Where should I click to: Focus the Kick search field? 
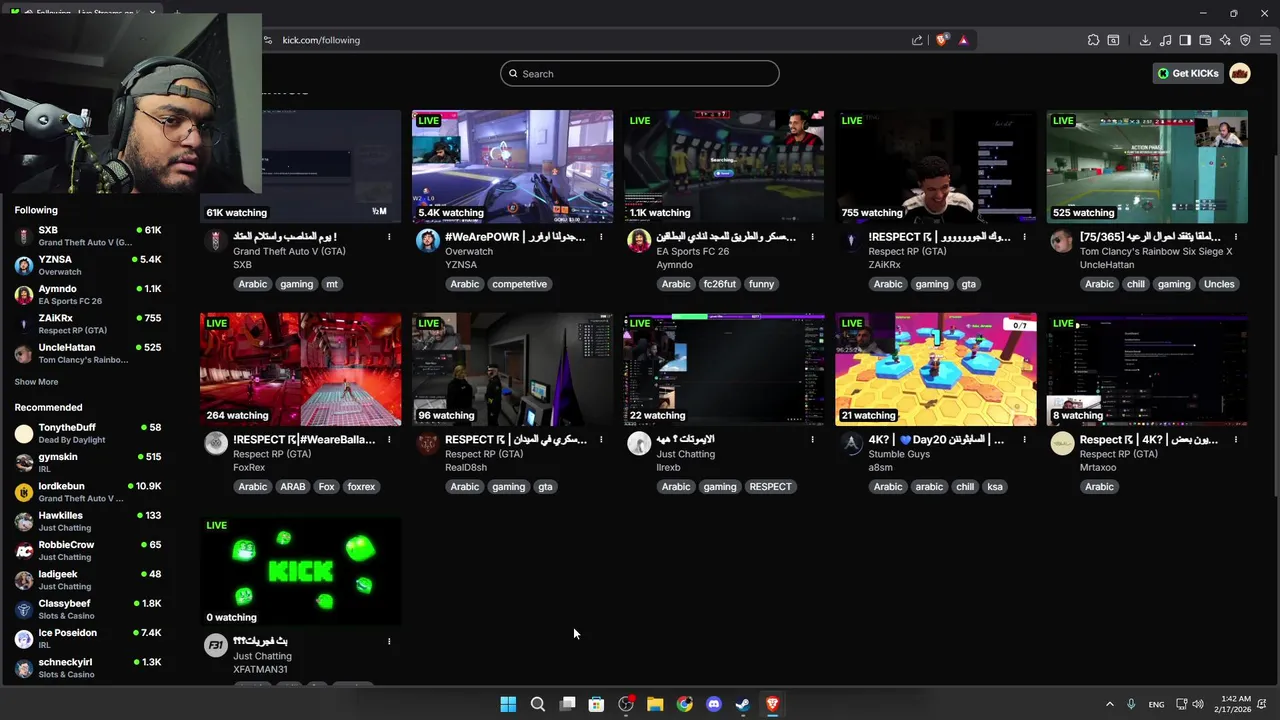coord(640,73)
